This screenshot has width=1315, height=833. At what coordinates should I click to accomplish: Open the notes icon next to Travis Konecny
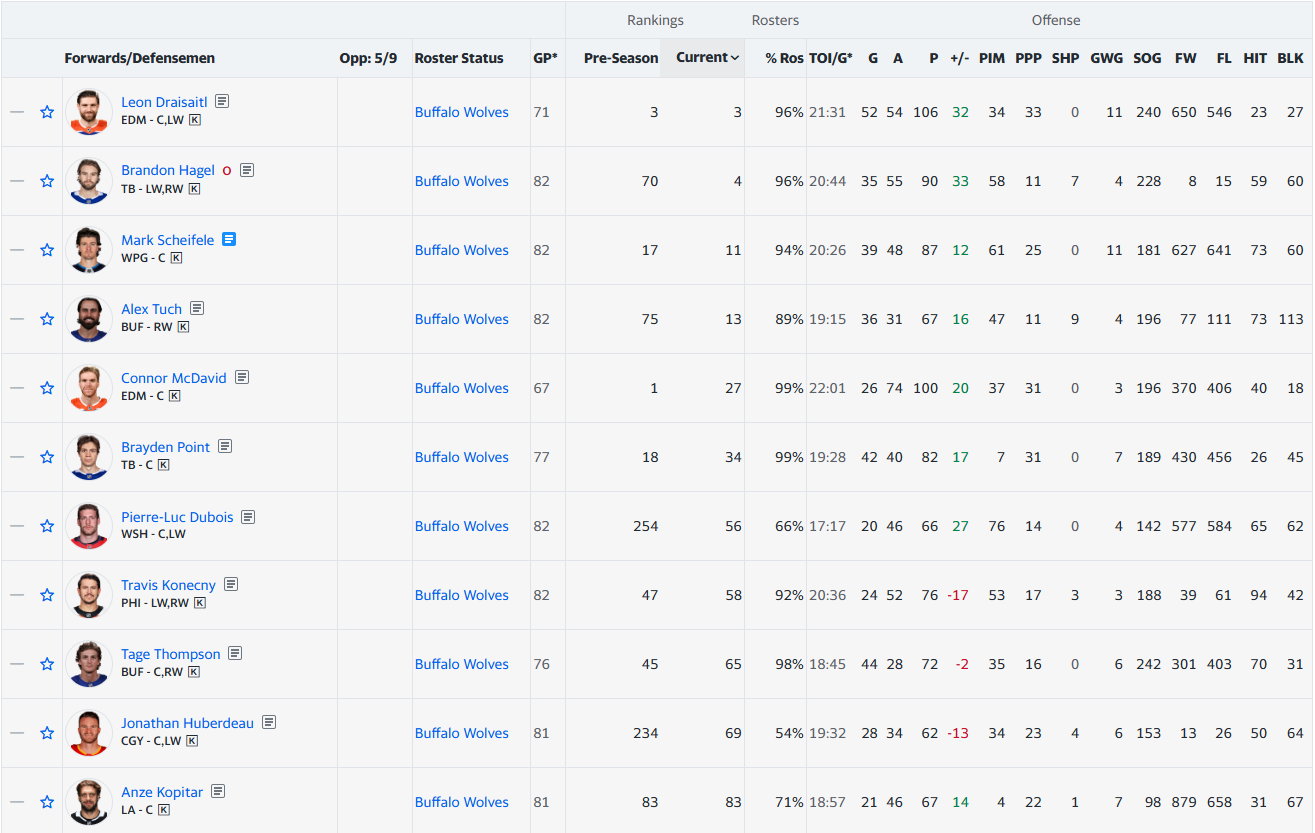point(231,584)
